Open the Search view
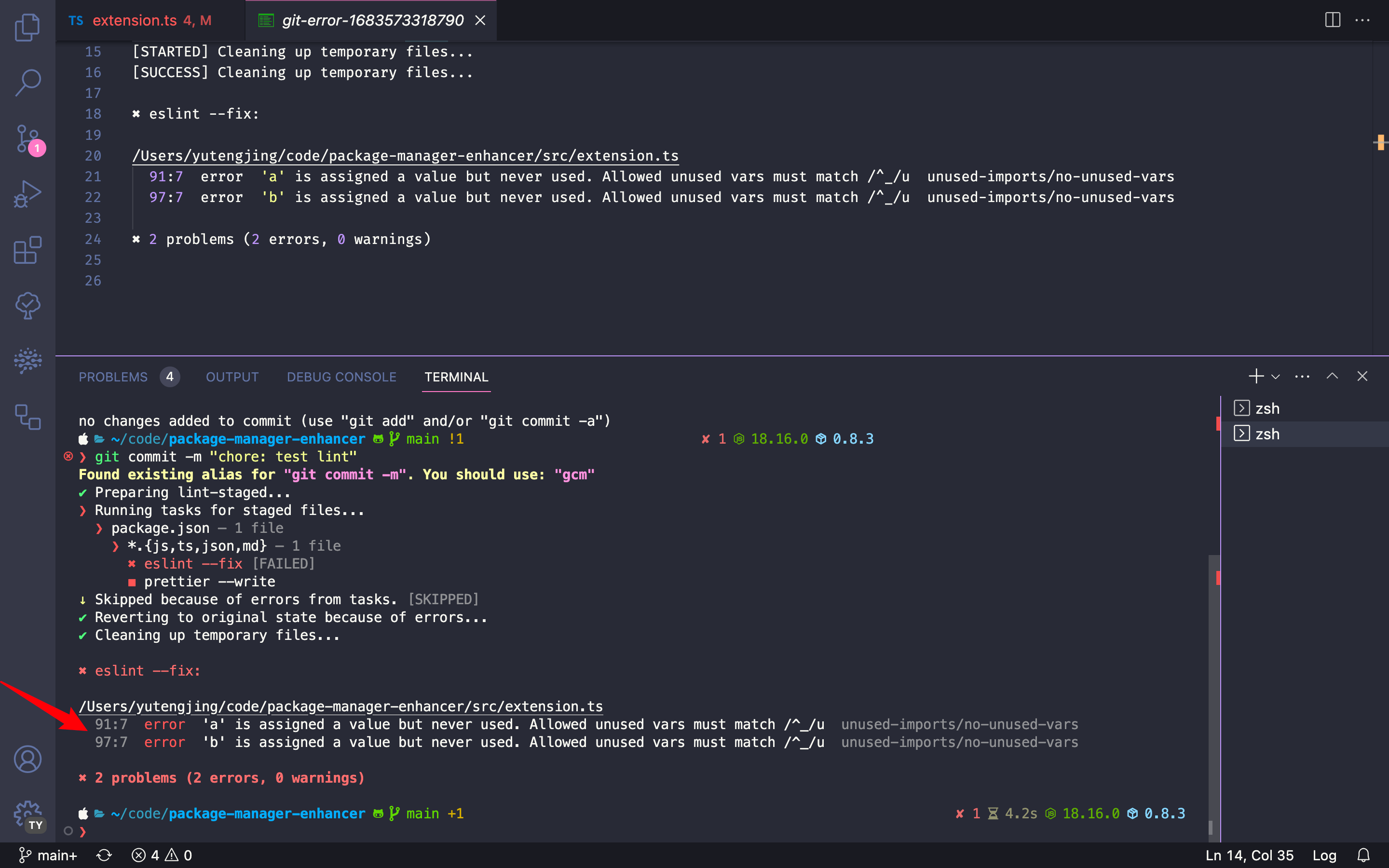 [x=27, y=82]
